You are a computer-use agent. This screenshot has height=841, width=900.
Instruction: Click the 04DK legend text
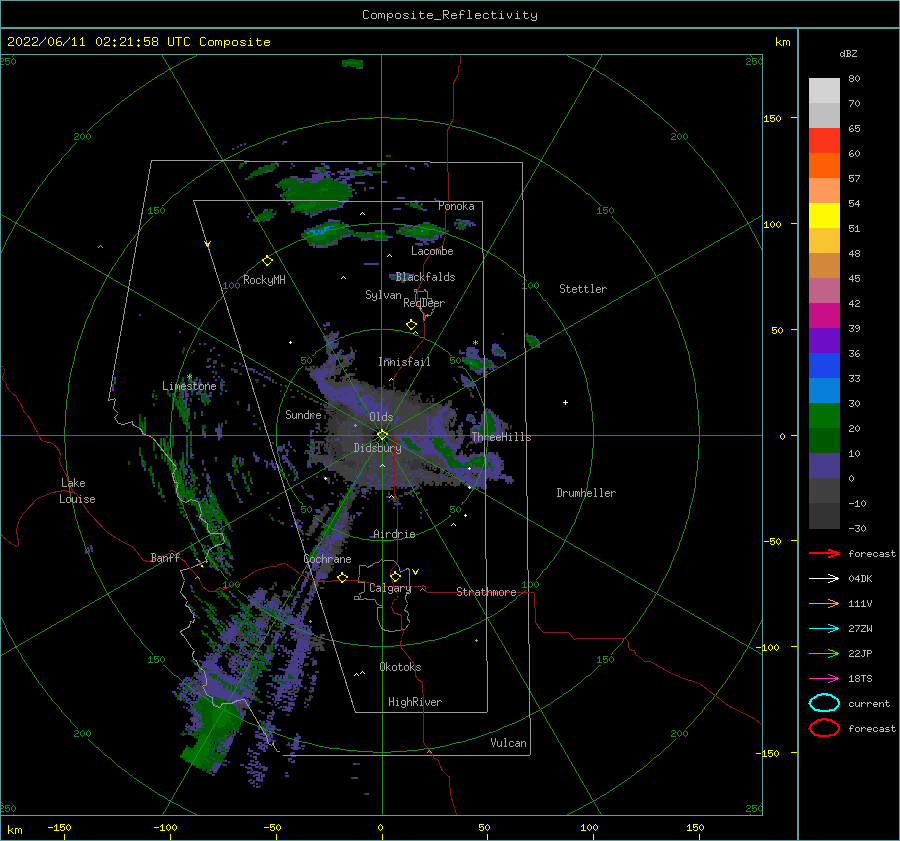coord(860,578)
